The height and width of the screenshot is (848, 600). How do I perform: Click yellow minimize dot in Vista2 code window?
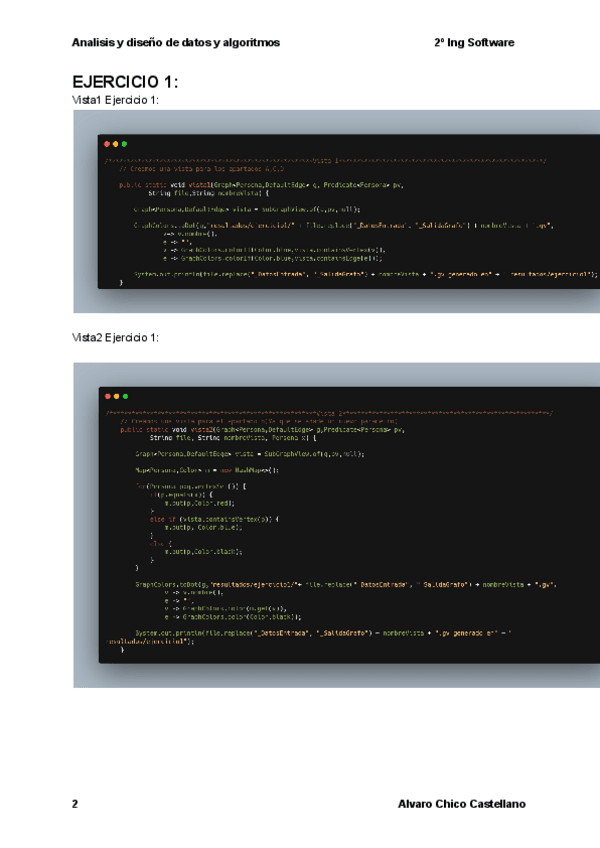point(116,396)
